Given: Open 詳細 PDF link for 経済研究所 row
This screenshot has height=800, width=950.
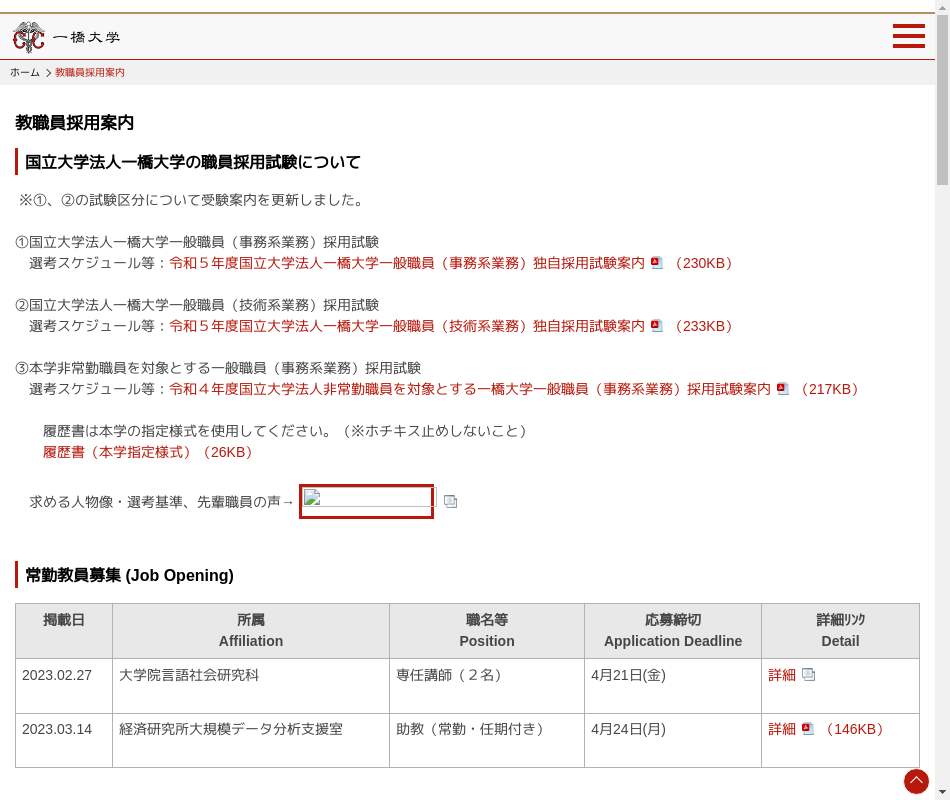Looking at the screenshot, I should [782, 729].
